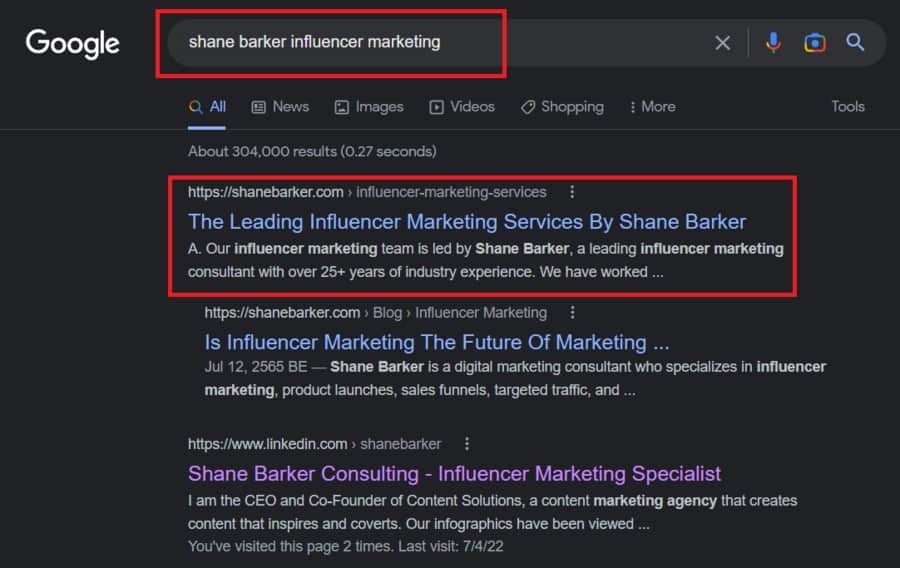Viewport: 900px width, 568px height.
Task: Switch to the News tab
Action: point(281,107)
